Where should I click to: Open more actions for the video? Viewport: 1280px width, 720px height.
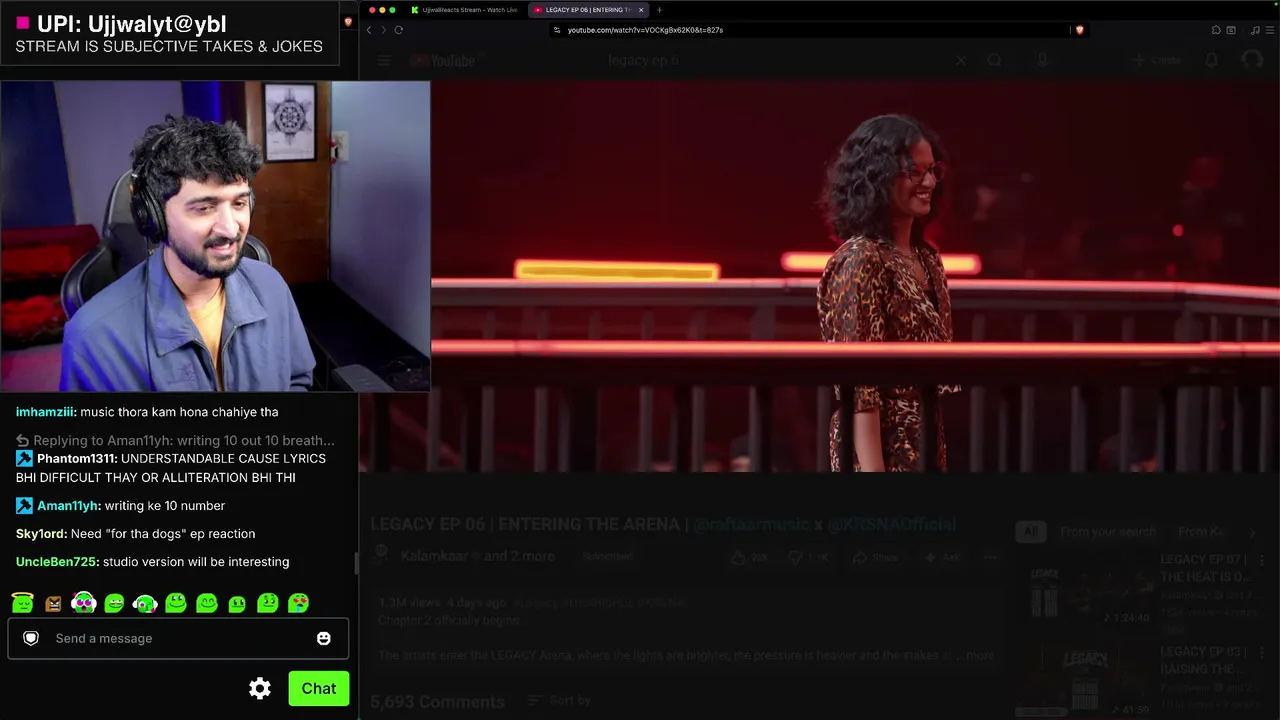click(x=990, y=557)
